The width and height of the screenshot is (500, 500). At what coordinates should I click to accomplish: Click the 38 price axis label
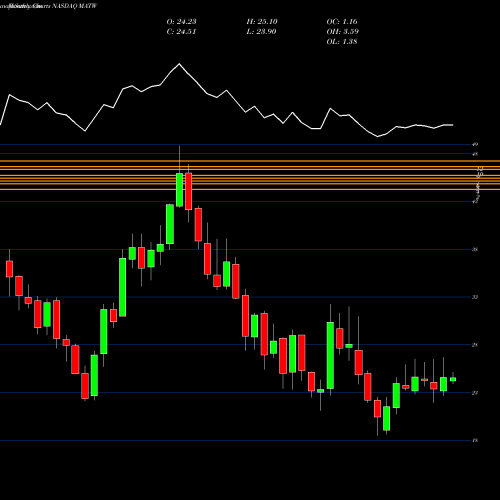475,249
